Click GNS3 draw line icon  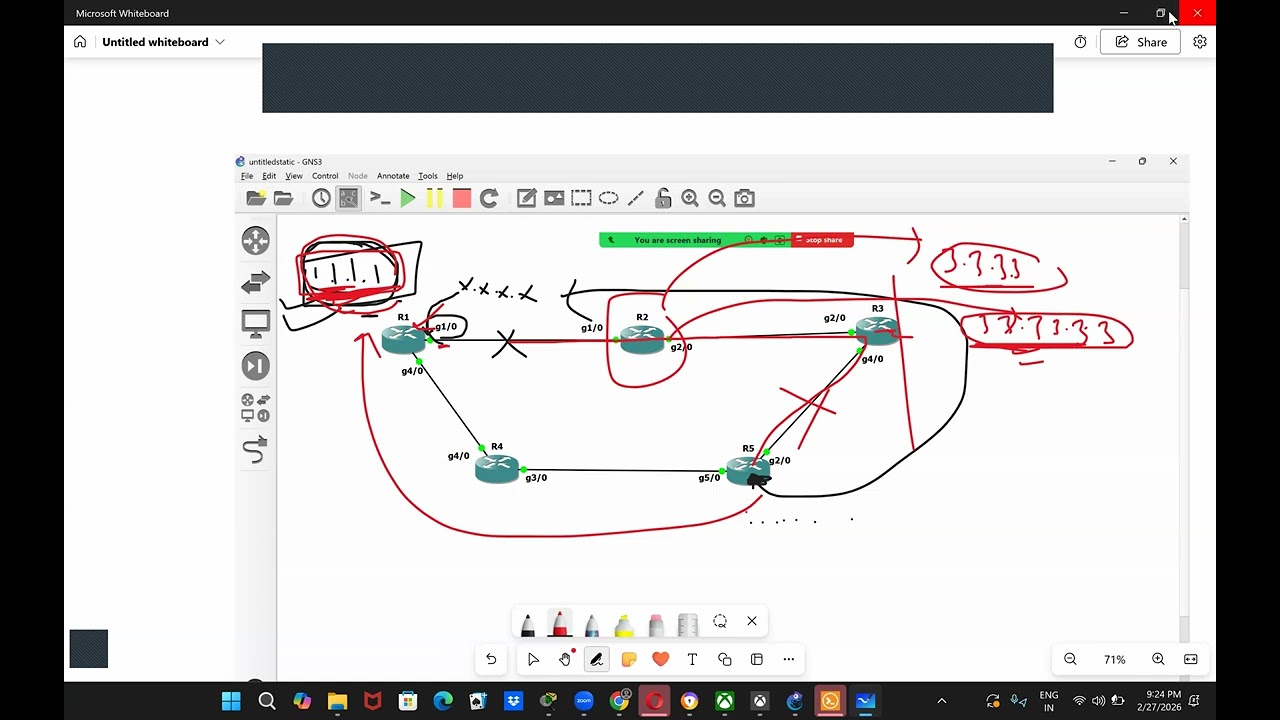[636, 198]
